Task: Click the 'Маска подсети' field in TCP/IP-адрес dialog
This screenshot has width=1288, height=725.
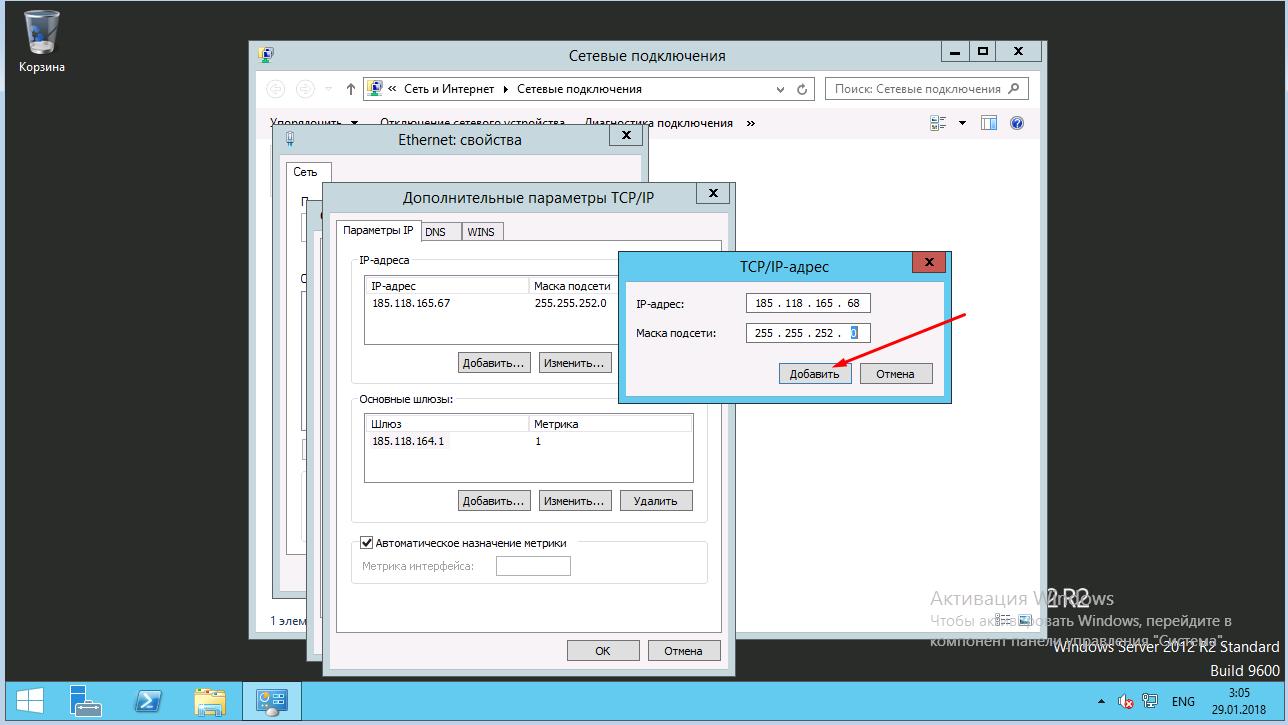Action: tap(808, 333)
